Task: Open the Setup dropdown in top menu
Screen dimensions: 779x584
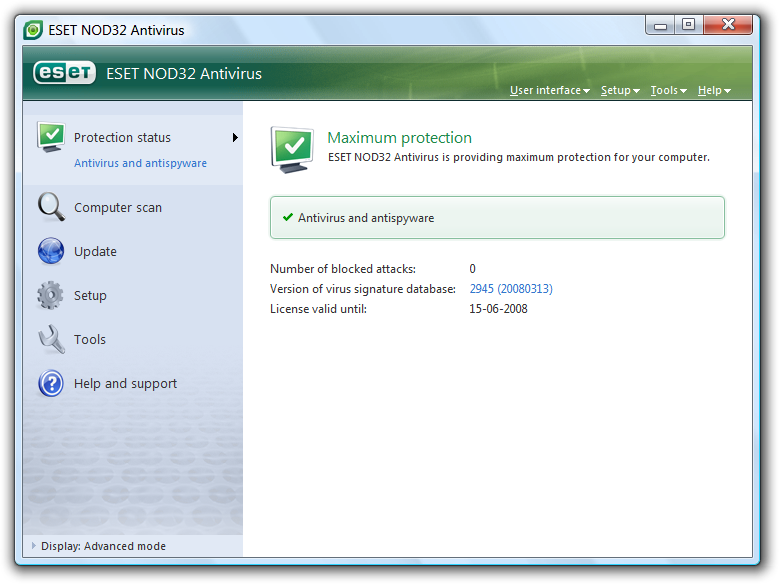Action: click(619, 91)
